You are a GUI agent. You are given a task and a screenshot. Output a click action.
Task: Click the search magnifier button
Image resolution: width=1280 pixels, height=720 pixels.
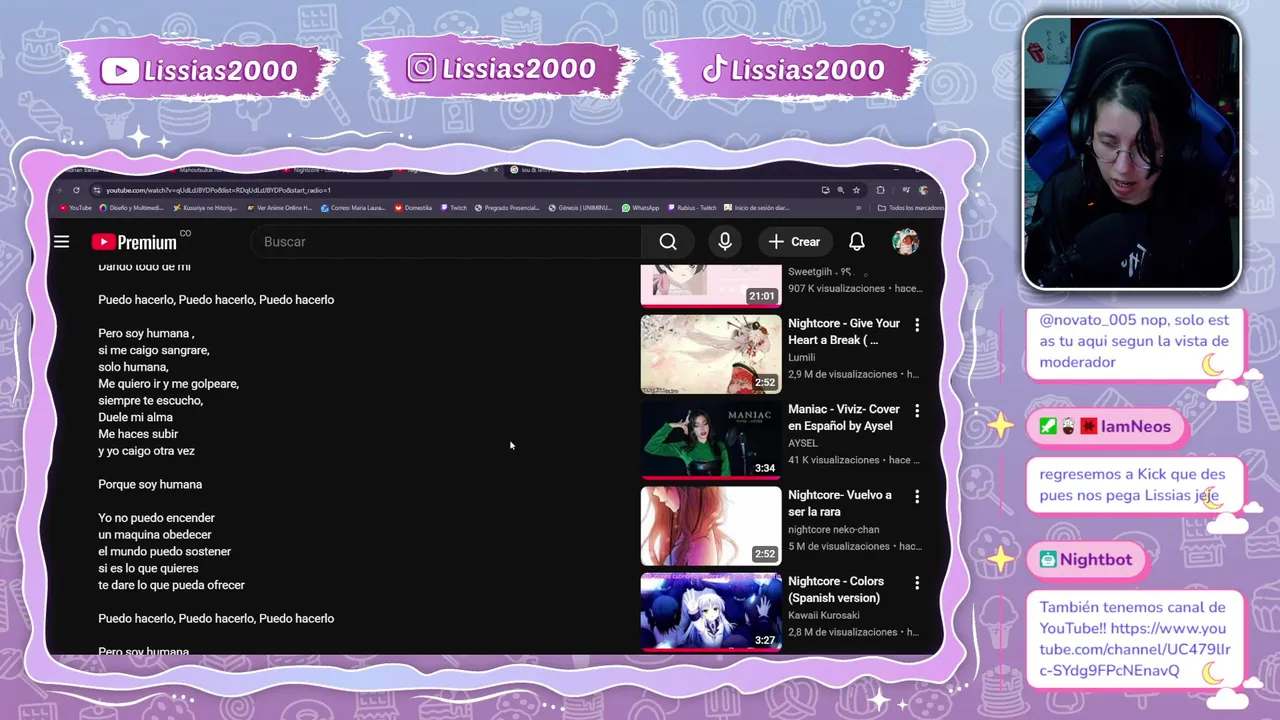668,241
